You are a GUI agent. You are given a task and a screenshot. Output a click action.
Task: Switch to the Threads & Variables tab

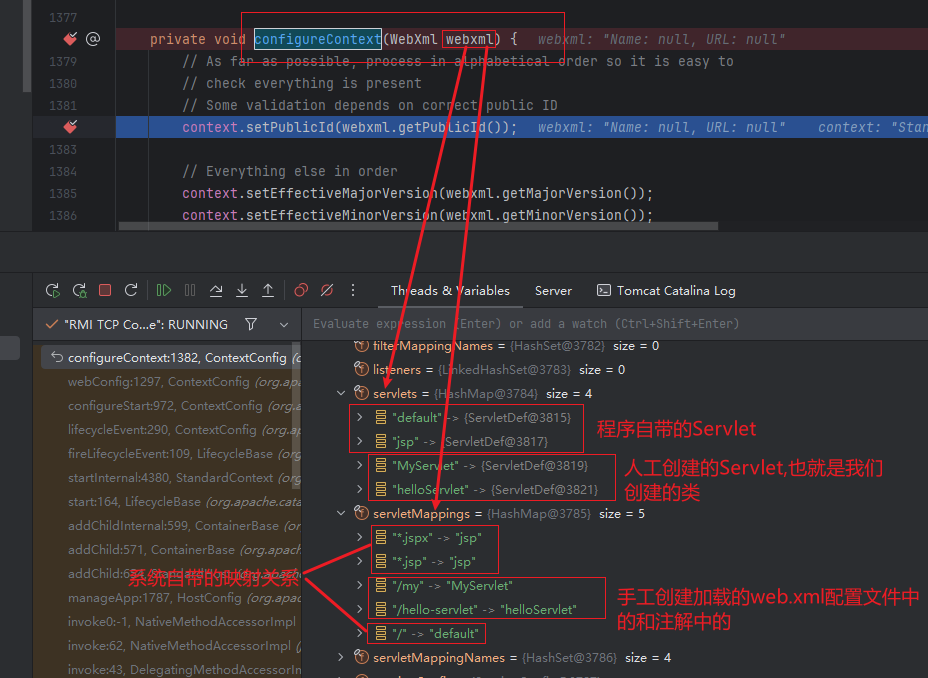(450, 290)
